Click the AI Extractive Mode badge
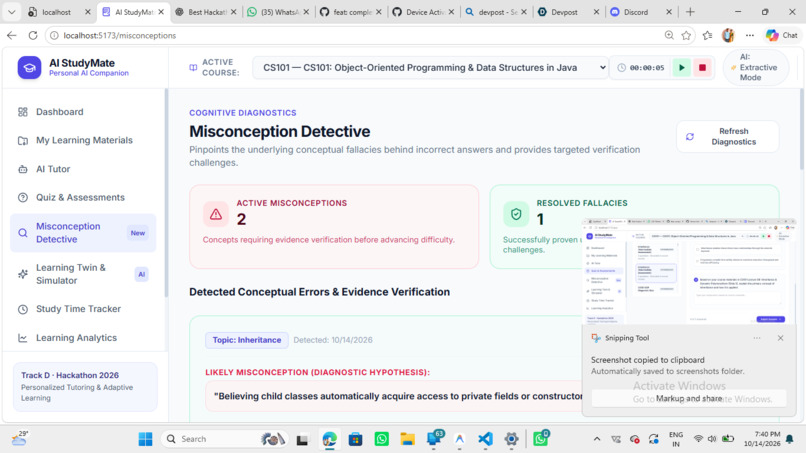Image resolution: width=806 pixels, height=453 pixels. (x=755, y=67)
